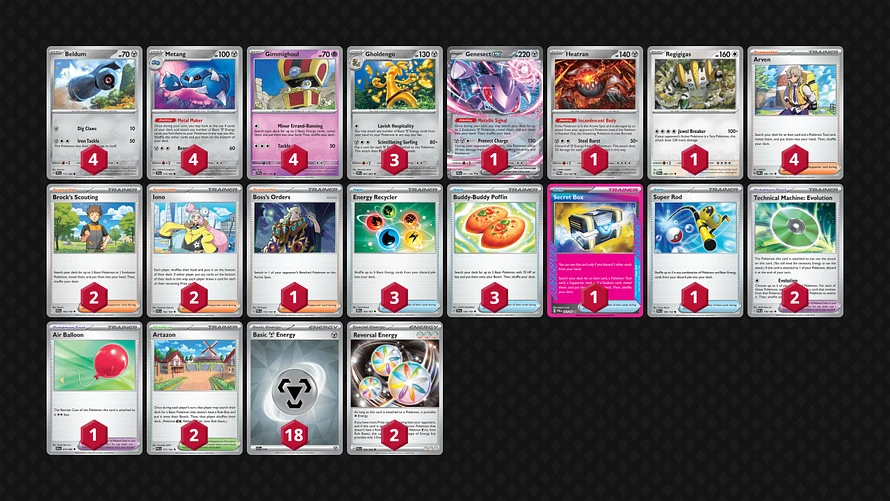This screenshot has height=501, width=890.
Task: Open the Boss's Orders card
Action: point(295,250)
